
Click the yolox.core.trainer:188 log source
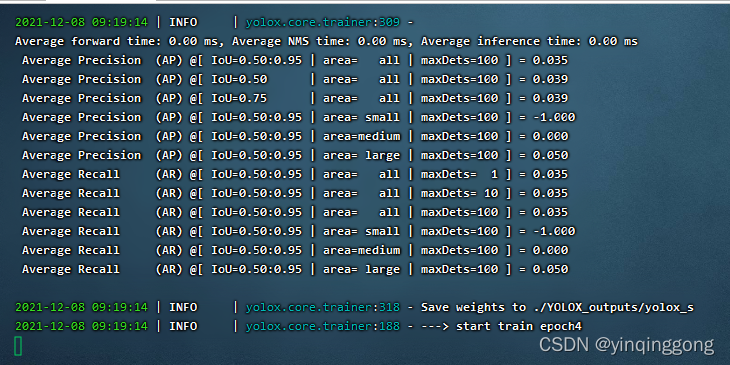pyautogui.click(x=323, y=326)
